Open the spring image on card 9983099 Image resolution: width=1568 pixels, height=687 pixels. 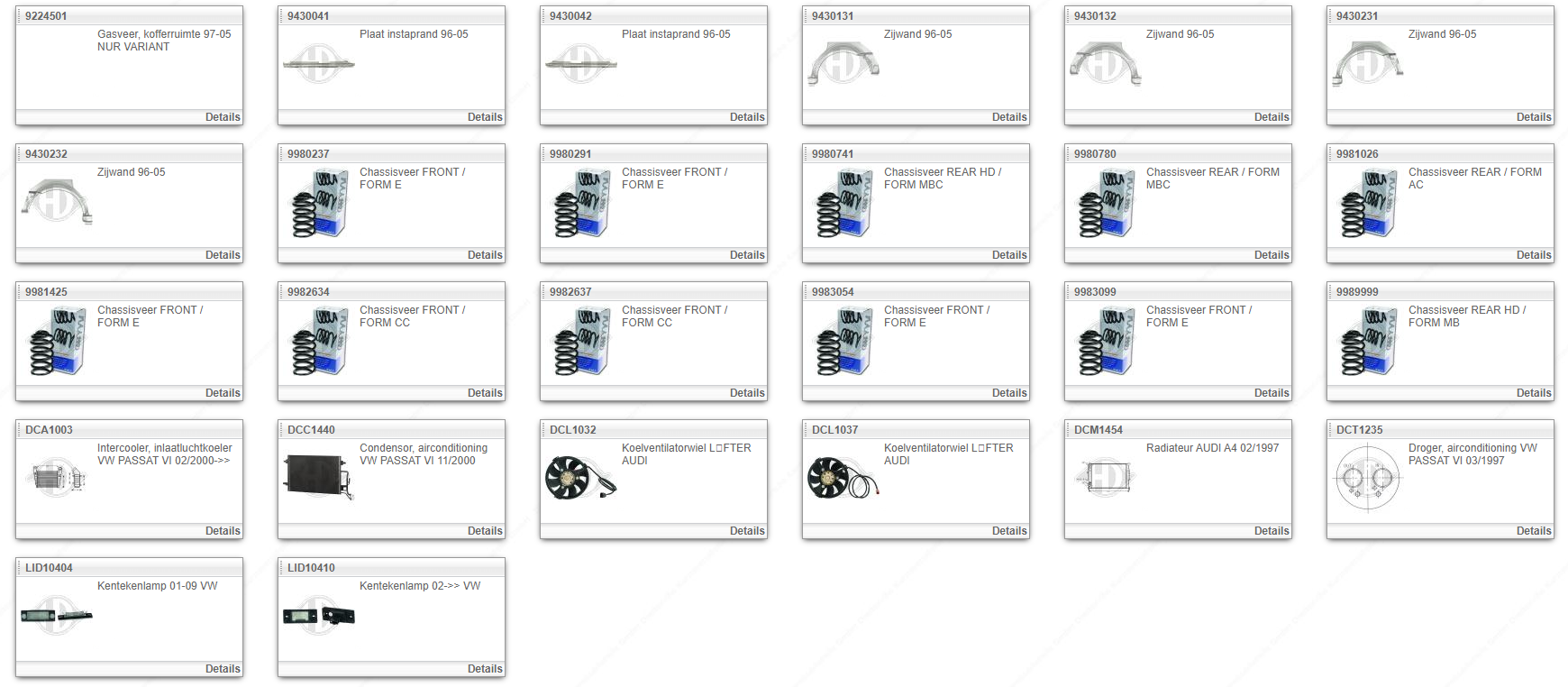1106,342
